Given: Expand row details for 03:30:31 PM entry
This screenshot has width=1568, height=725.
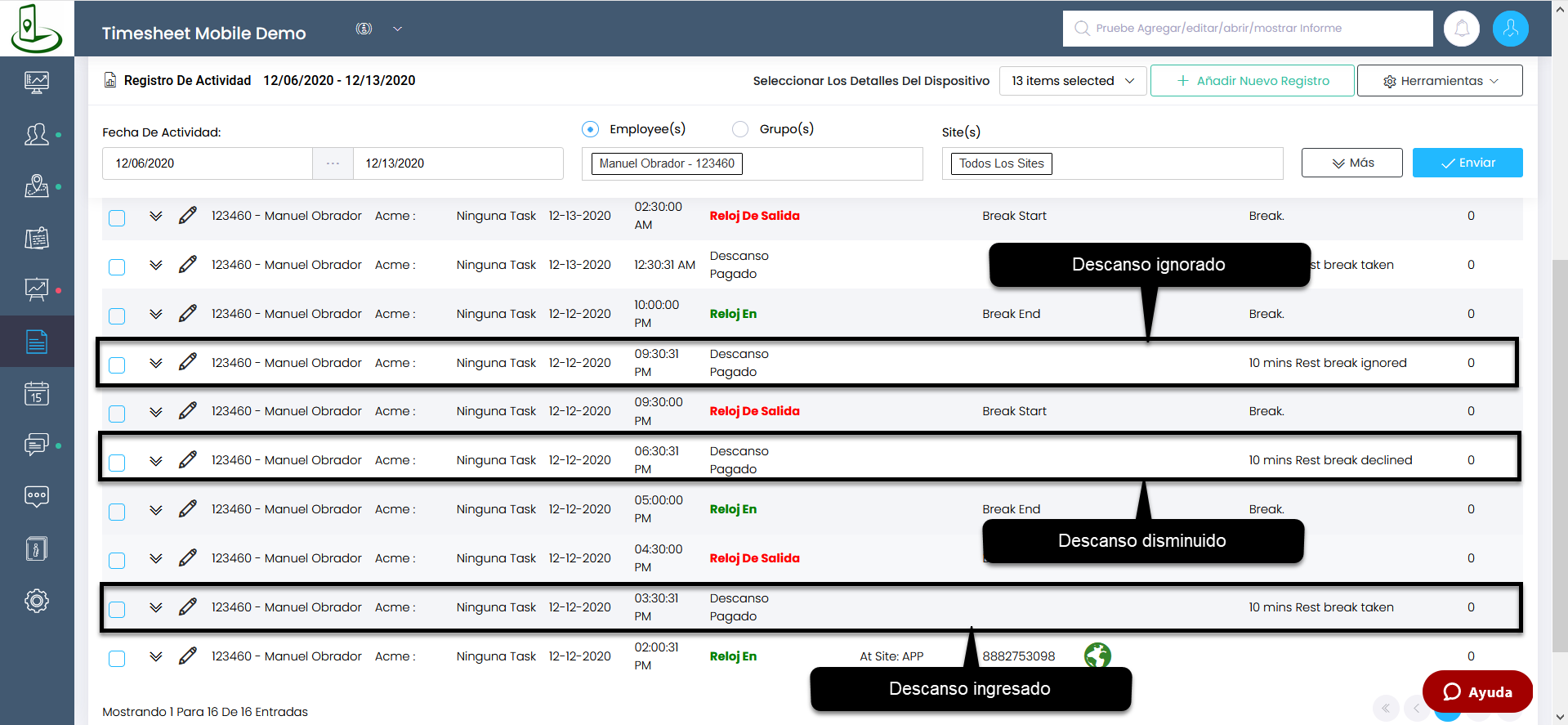Looking at the screenshot, I should tap(156, 607).
